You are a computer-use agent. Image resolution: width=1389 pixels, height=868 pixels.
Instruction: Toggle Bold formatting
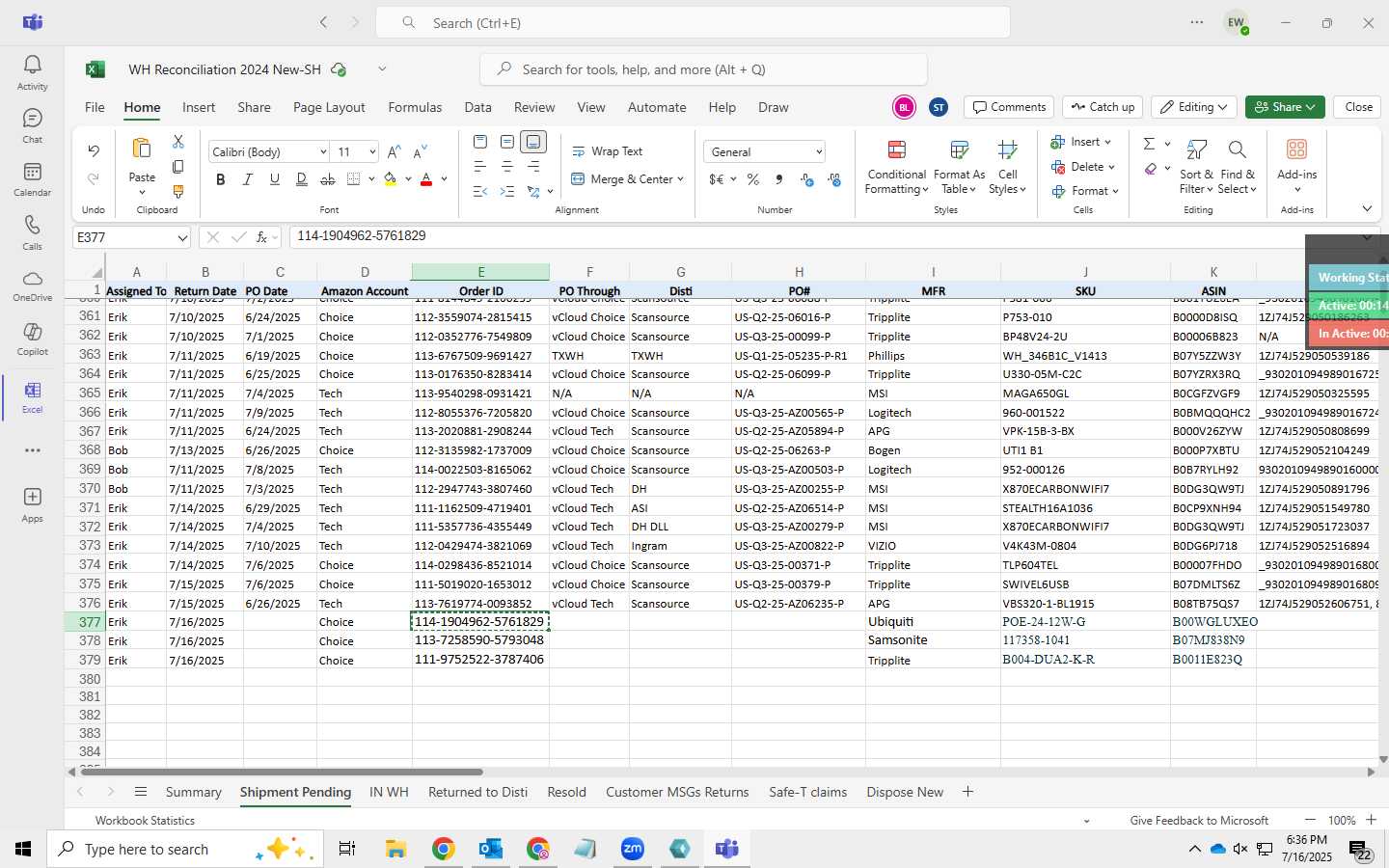tap(220, 179)
